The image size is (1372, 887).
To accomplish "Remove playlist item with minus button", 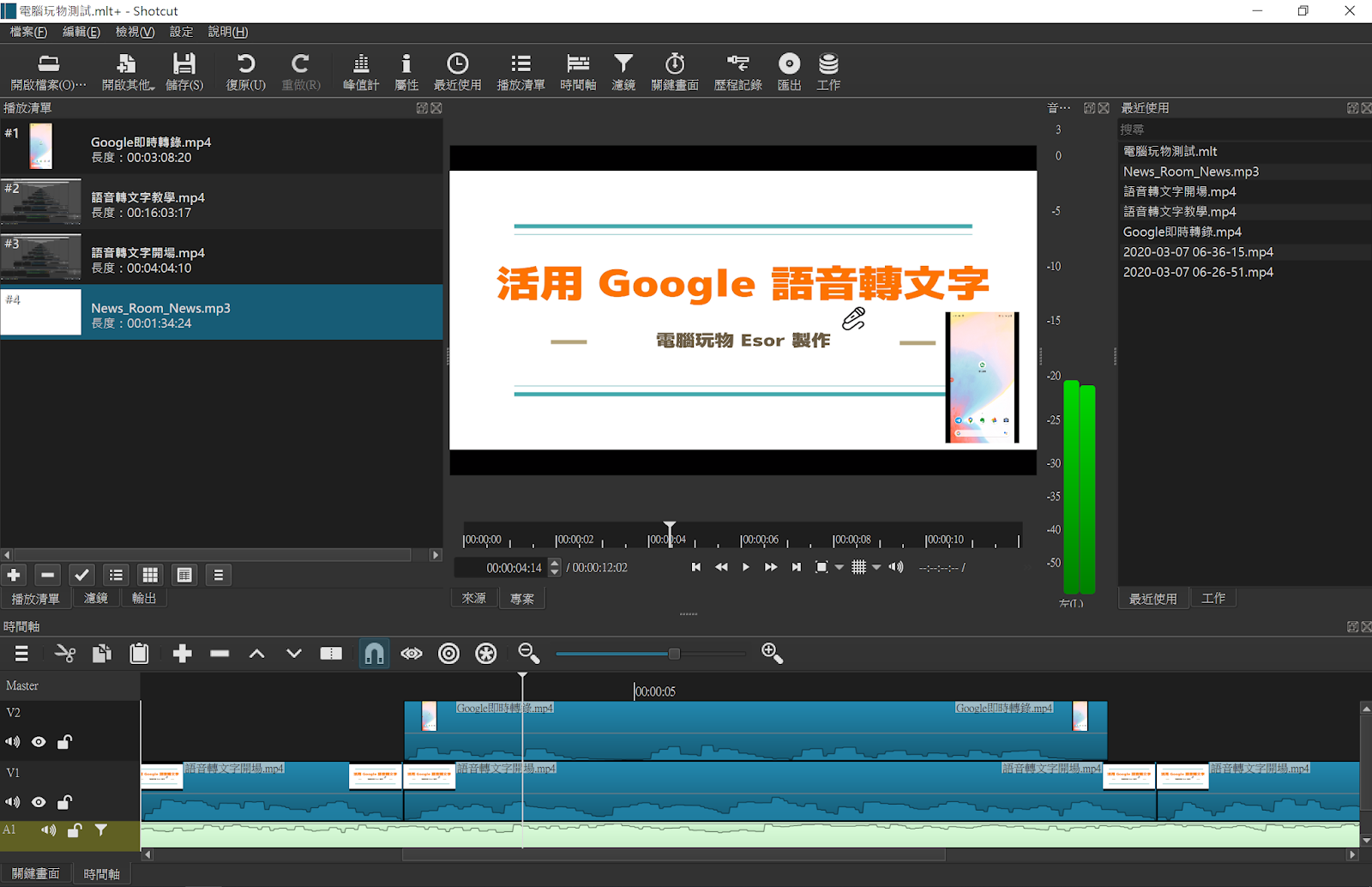I will point(48,575).
